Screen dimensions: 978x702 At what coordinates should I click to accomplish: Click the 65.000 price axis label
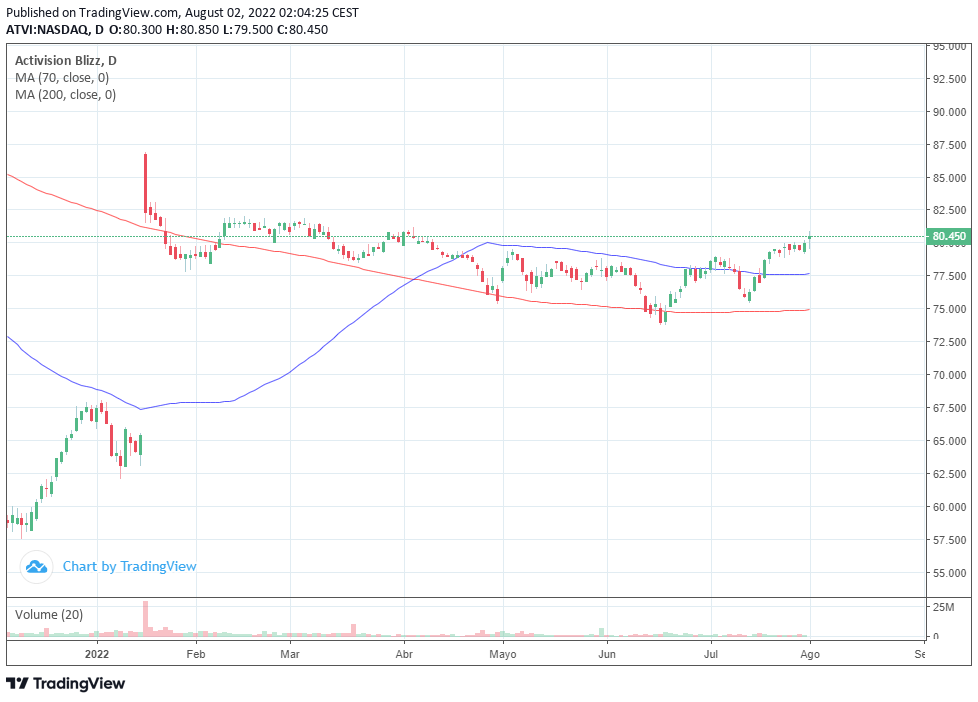(x=950, y=441)
